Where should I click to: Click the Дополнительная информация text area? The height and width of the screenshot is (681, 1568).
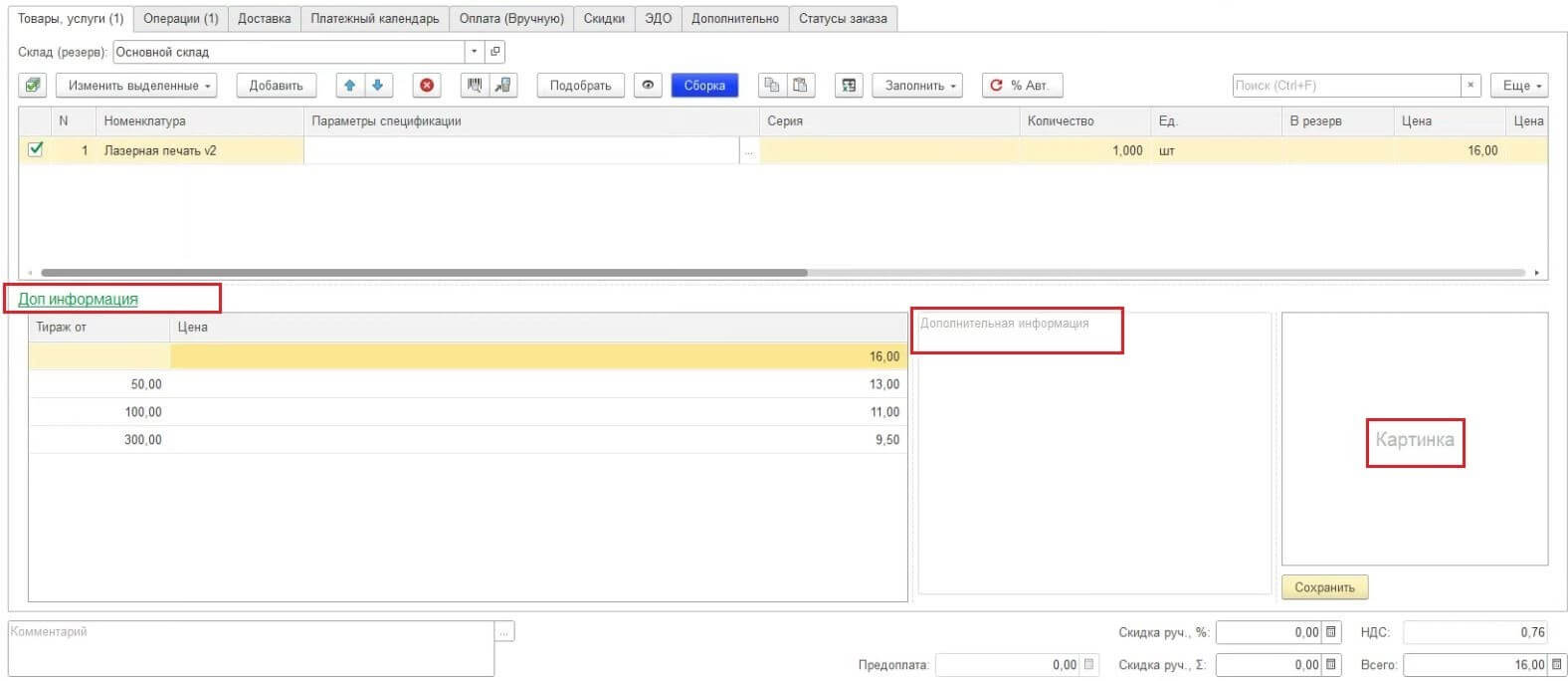click(x=1094, y=453)
